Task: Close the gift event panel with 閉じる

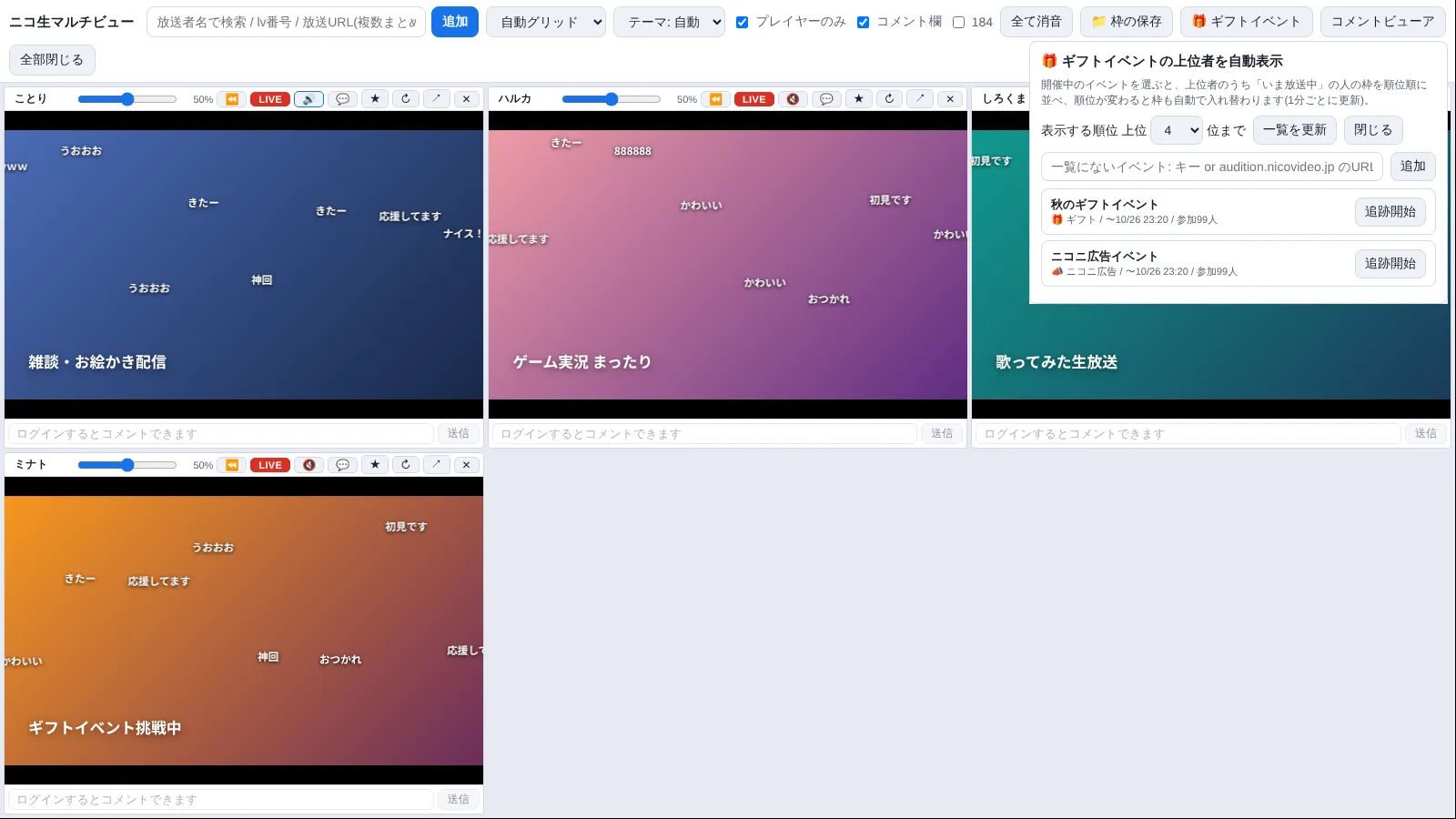Action: tap(1373, 130)
